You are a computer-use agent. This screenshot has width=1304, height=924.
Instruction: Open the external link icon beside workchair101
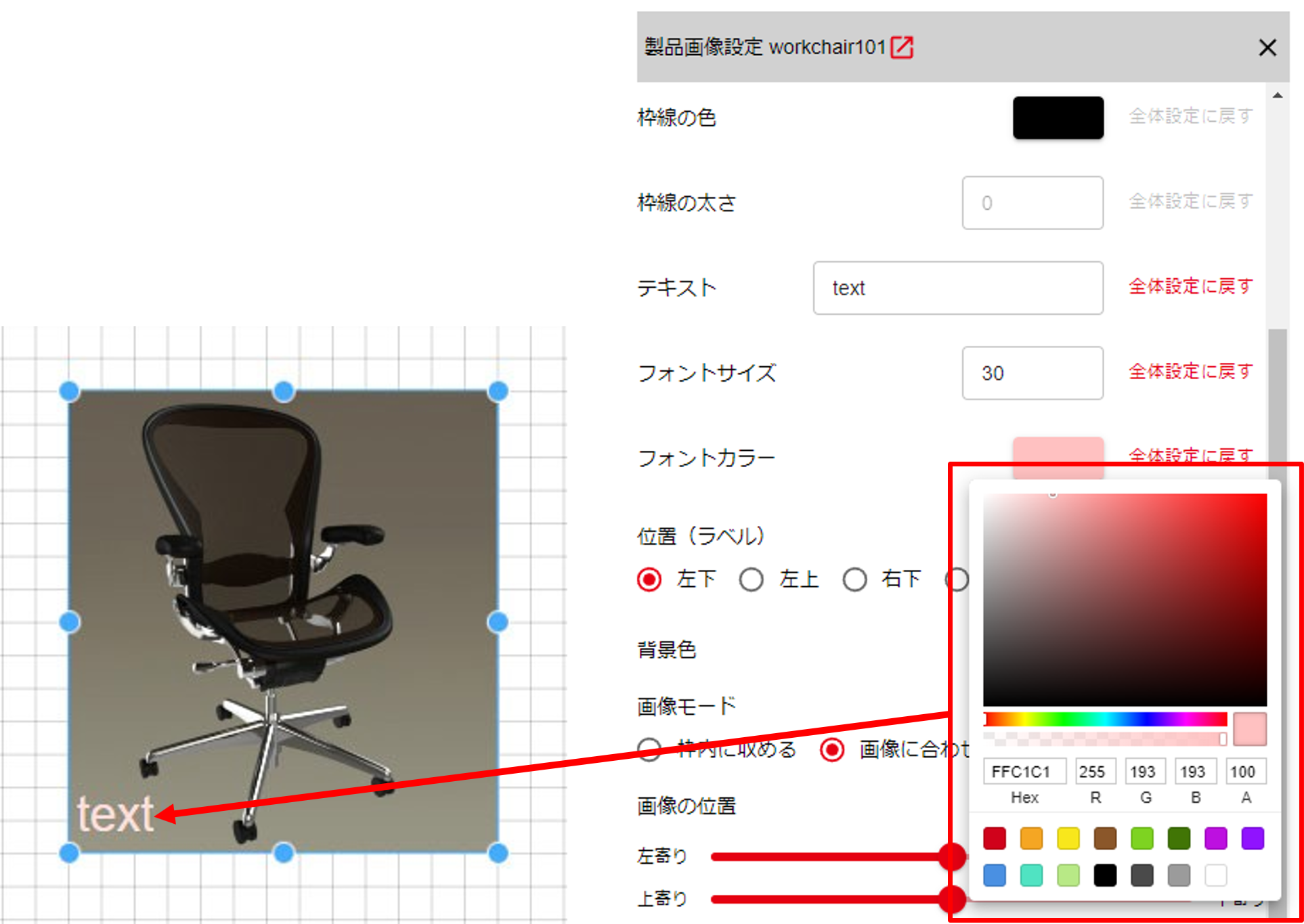[902, 47]
